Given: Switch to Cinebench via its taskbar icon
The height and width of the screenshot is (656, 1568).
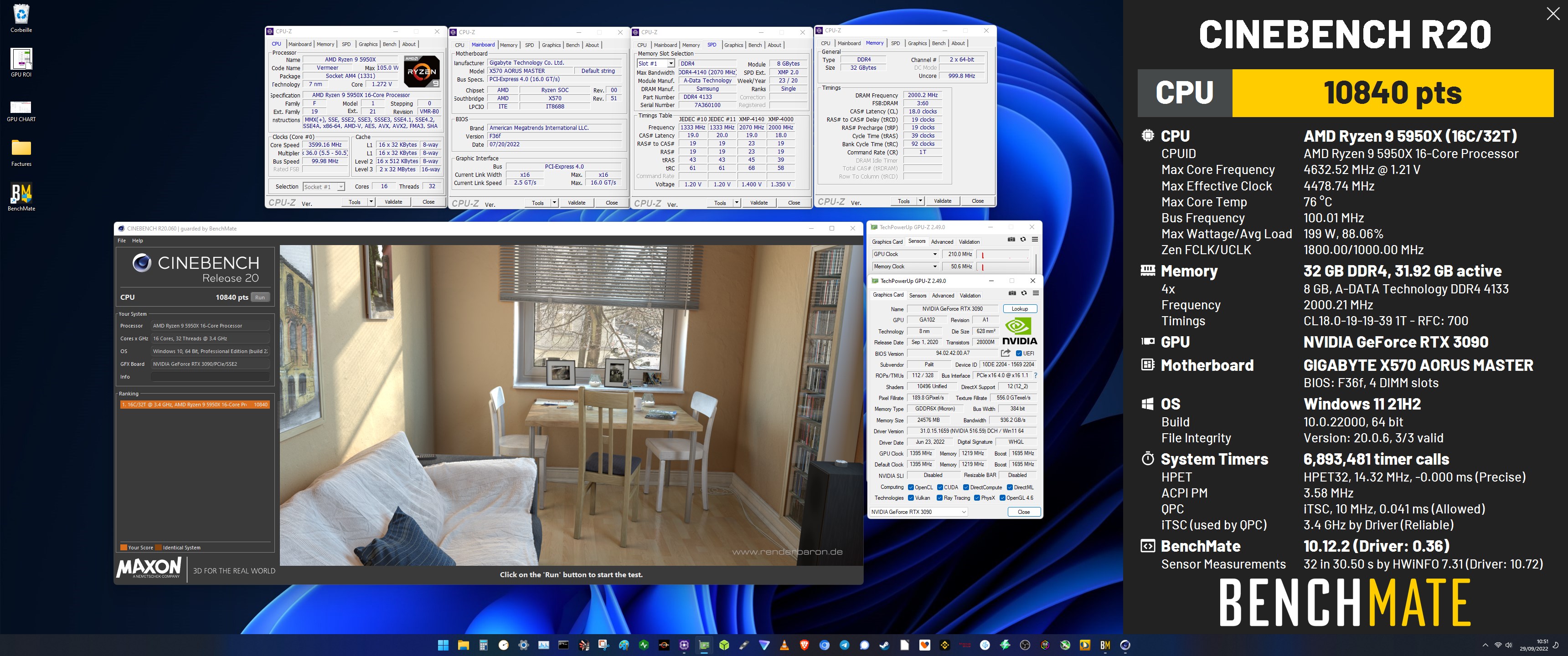Looking at the screenshot, I should [1125, 645].
